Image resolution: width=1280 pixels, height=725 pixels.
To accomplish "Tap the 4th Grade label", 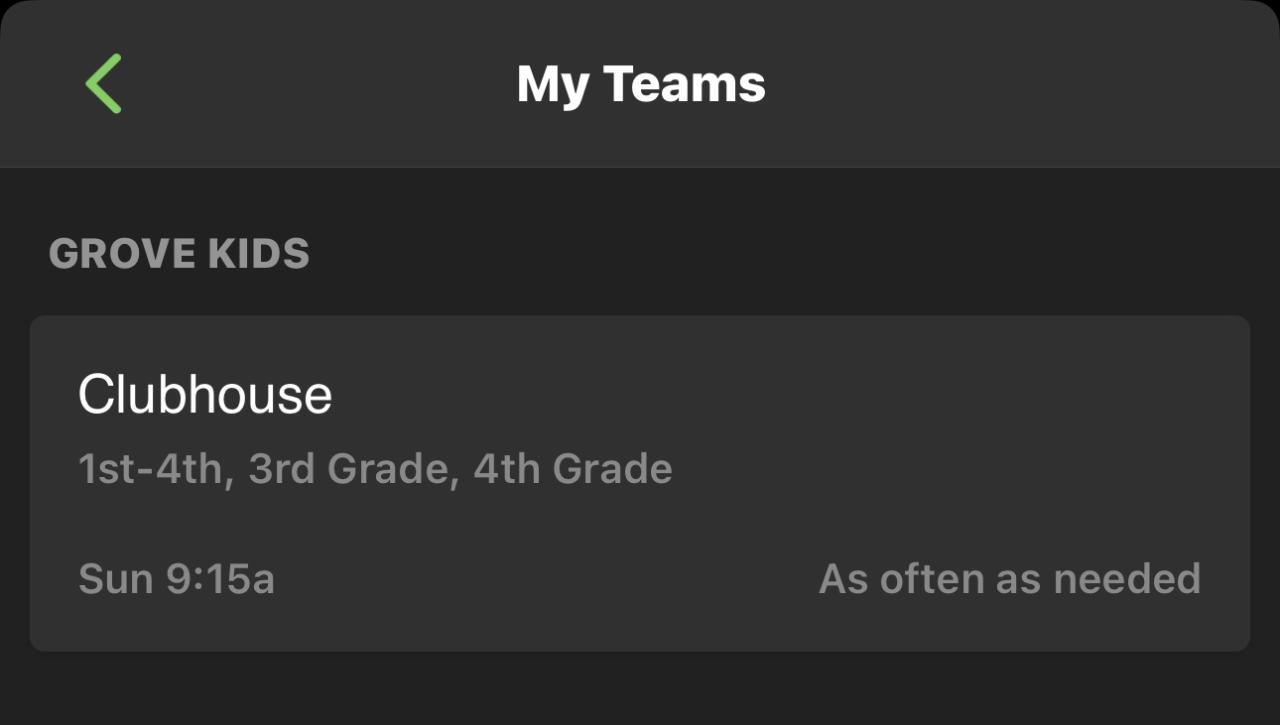I will [x=572, y=468].
